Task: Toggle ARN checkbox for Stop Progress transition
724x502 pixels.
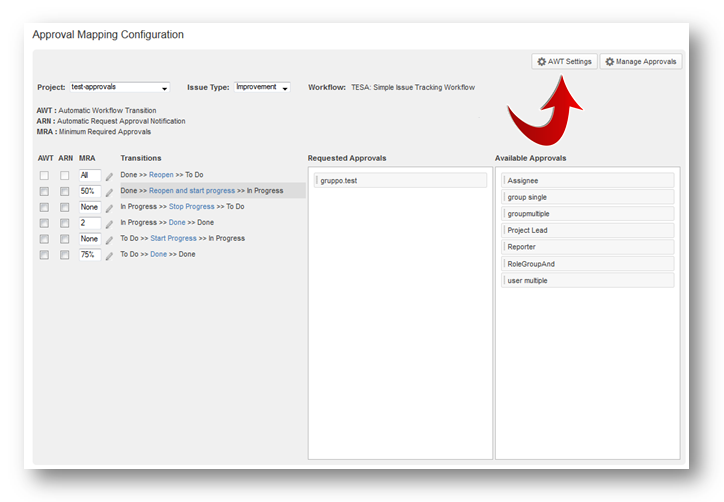Action: click(x=65, y=207)
